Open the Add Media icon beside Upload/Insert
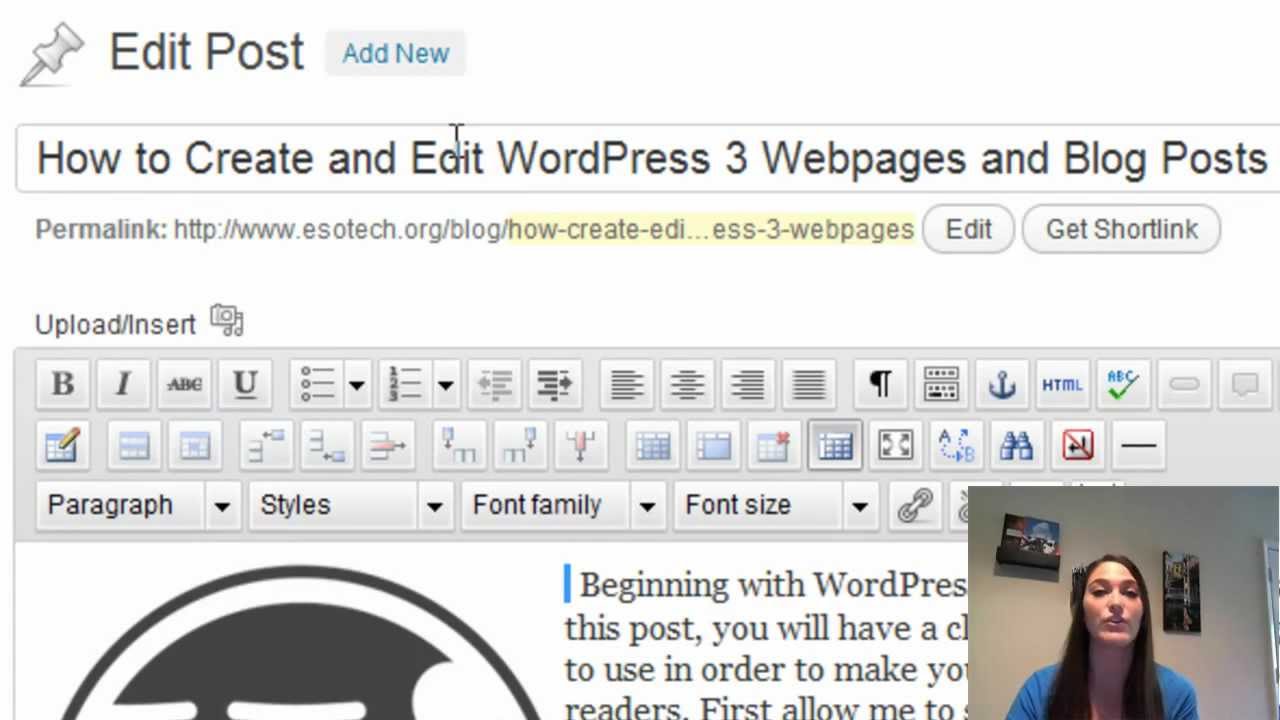 pyautogui.click(x=227, y=322)
